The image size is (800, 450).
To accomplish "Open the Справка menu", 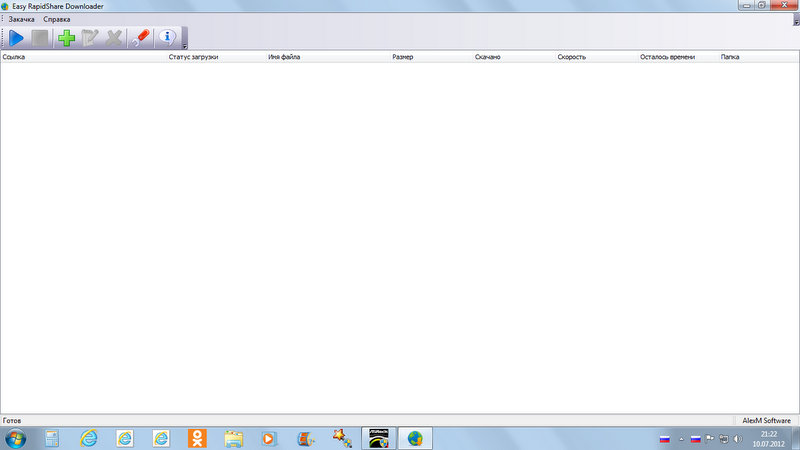I will coord(57,19).
